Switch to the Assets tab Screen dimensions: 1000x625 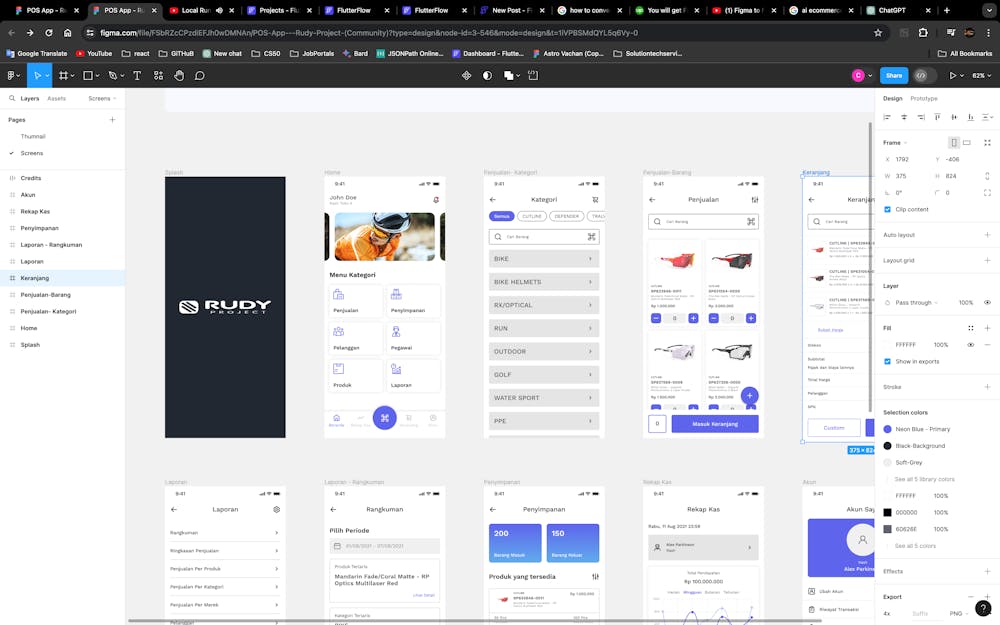coord(56,98)
